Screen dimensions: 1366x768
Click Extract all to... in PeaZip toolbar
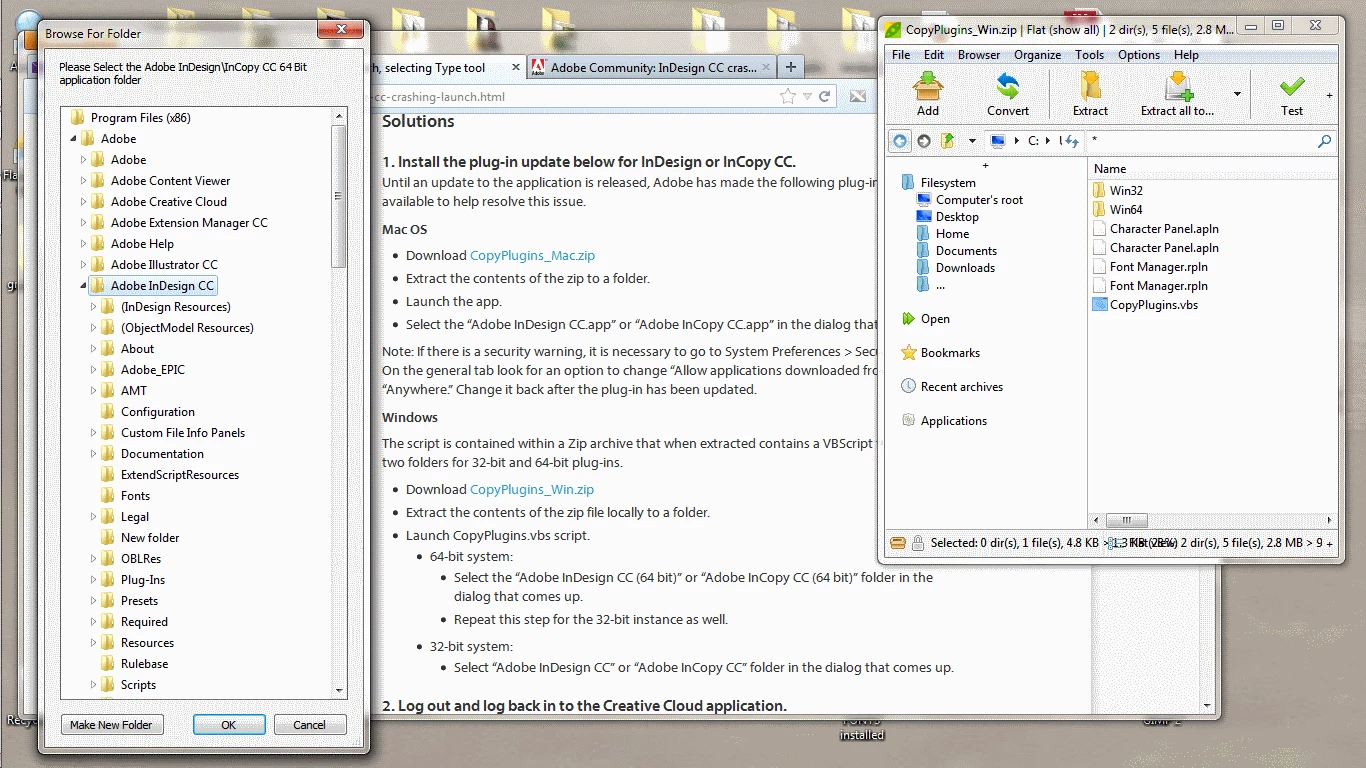point(1177,93)
